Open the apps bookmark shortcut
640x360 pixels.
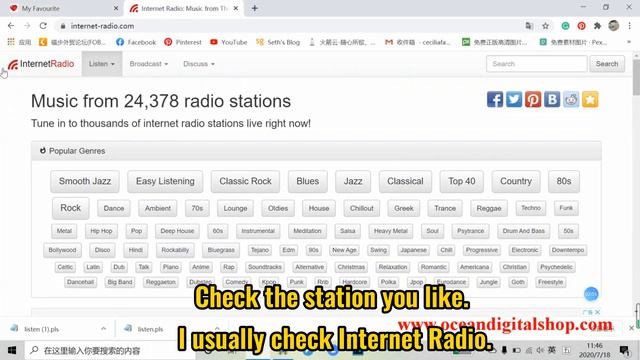pyautogui.click(x=19, y=42)
